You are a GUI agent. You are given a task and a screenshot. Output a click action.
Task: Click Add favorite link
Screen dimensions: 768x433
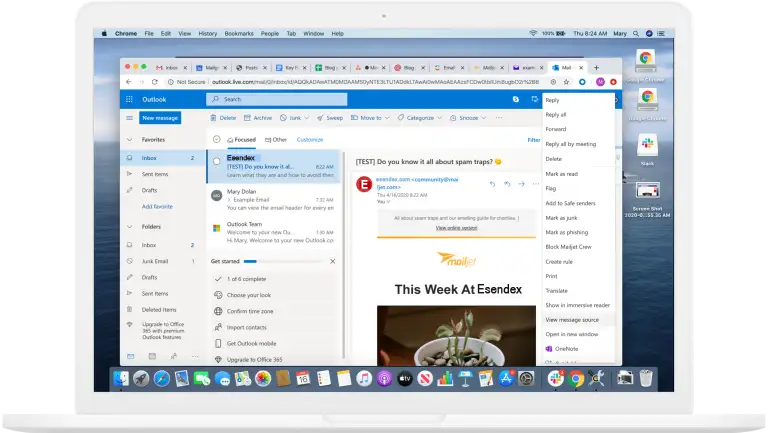coord(157,207)
